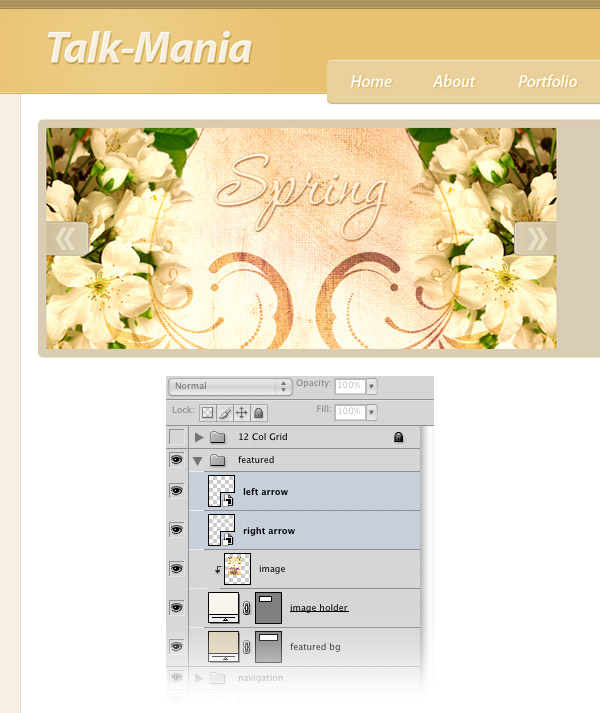Click the featured bg vector mask thumbnail

[x=268, y=646]
